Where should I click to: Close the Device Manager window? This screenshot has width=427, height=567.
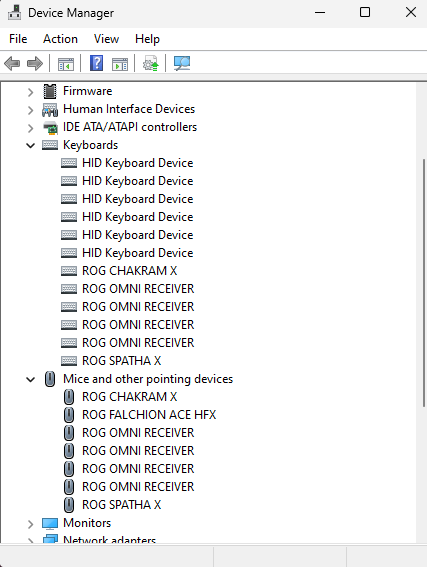(410, 13)
